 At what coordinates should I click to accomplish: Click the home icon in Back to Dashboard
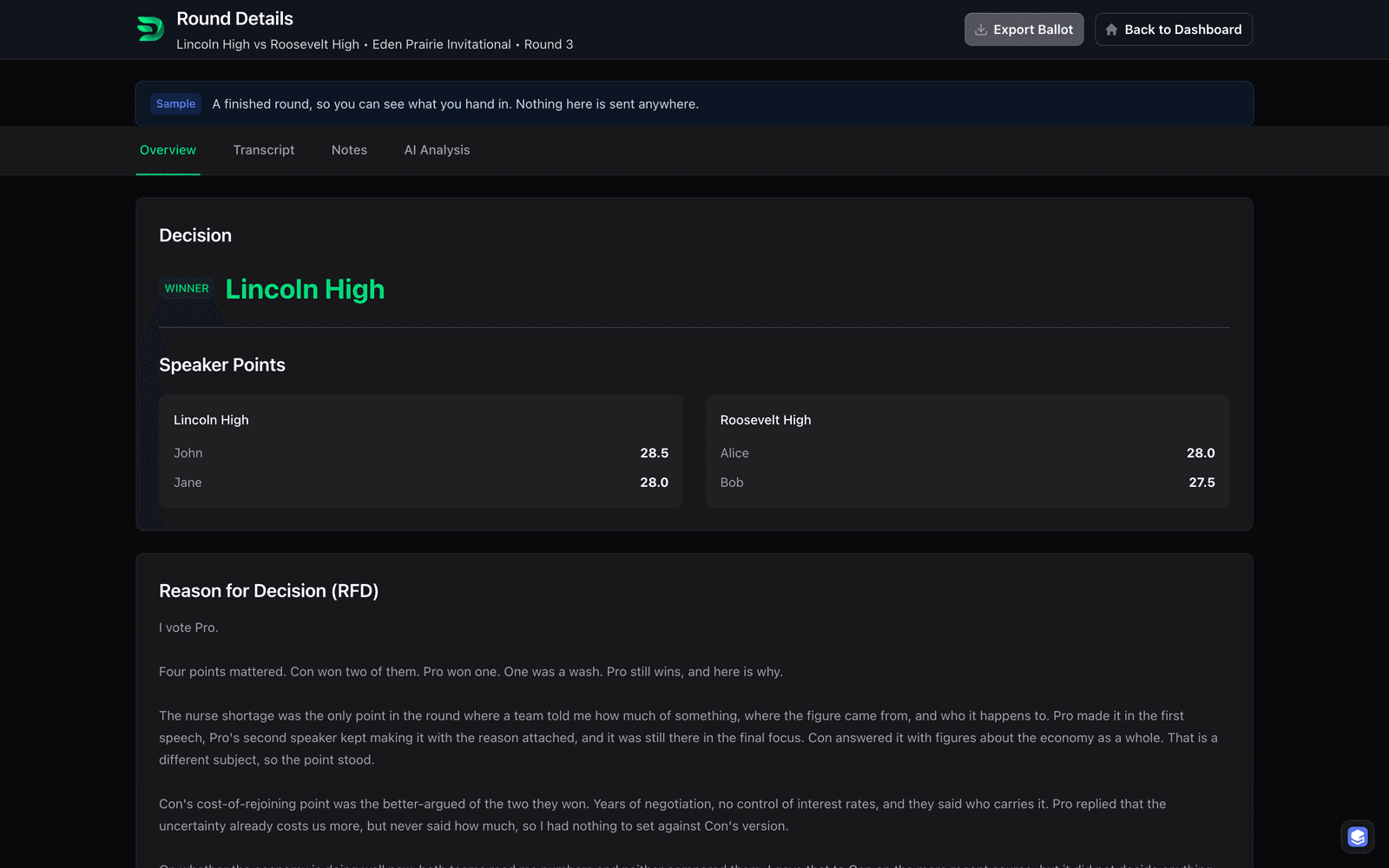[x=1111, y=30]
